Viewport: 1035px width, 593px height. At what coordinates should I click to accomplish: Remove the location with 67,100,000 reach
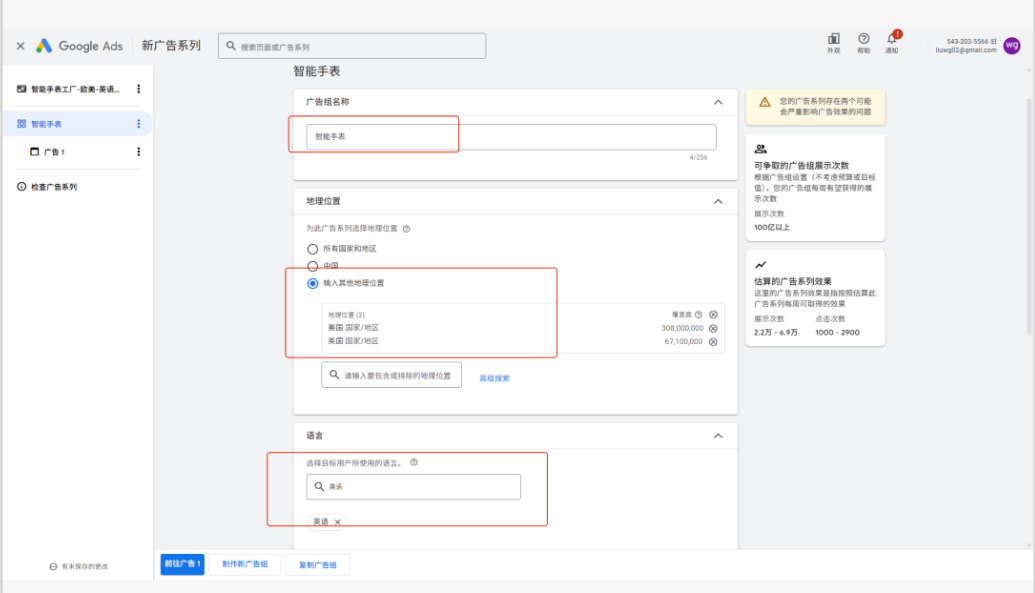point(714,342)
